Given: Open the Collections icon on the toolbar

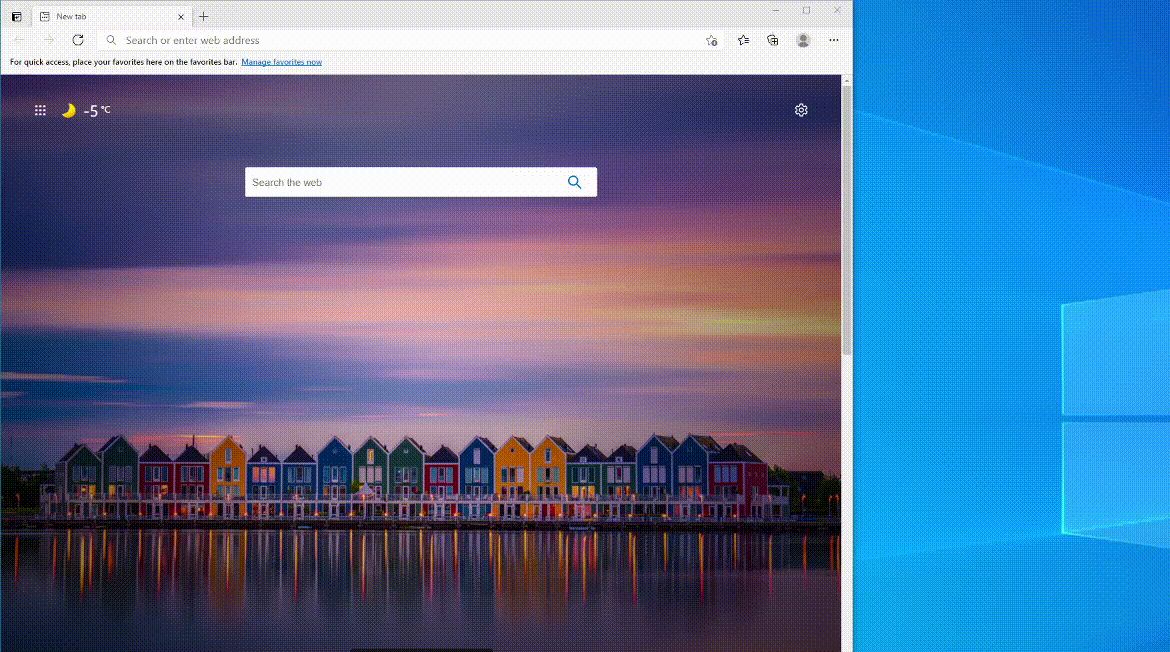Looking at the screenshot, I should coord(772,40).
